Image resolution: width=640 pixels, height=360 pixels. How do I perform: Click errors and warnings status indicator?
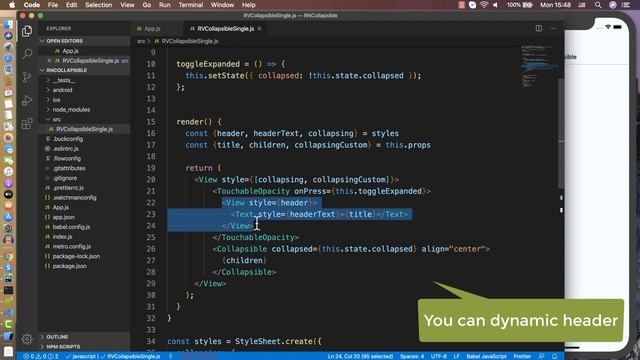pos(41,356)
